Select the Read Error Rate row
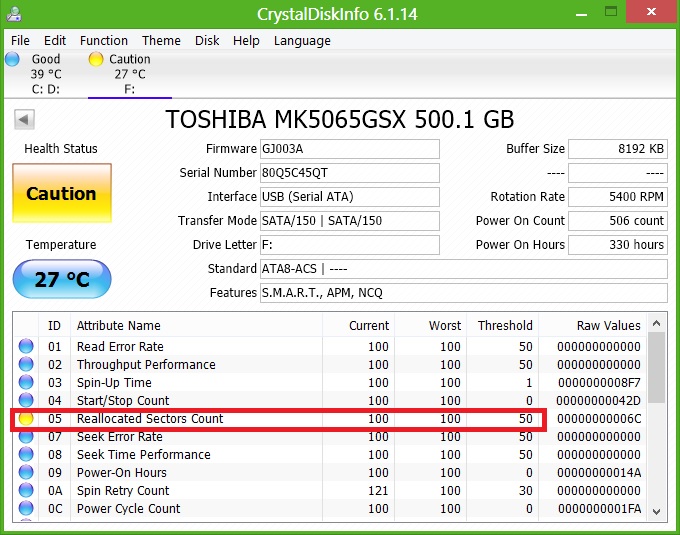Image resolution: width=680 pixels, height=535 pixels. [x=330, y=346]
